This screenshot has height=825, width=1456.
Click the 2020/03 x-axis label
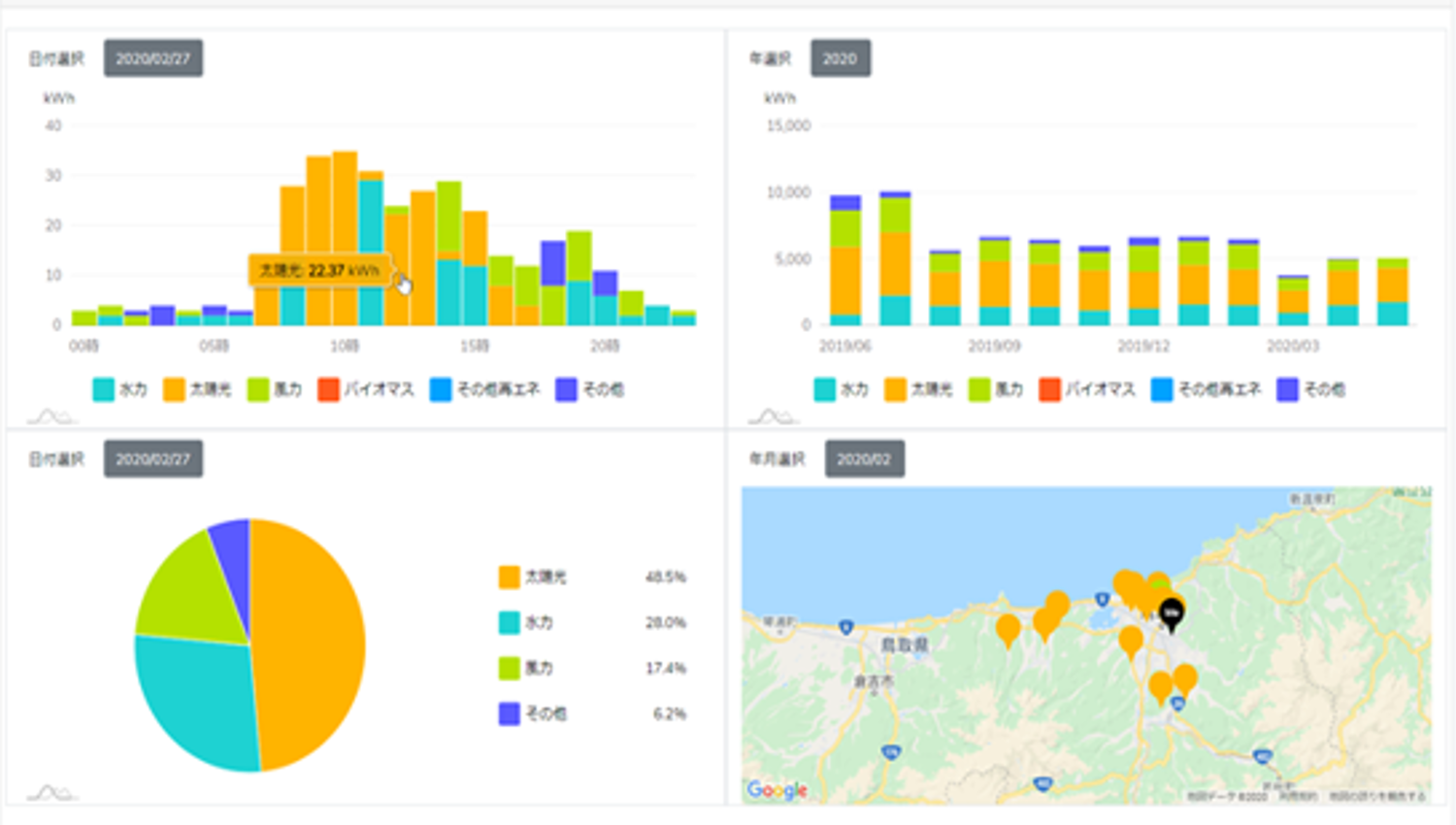1293,346
